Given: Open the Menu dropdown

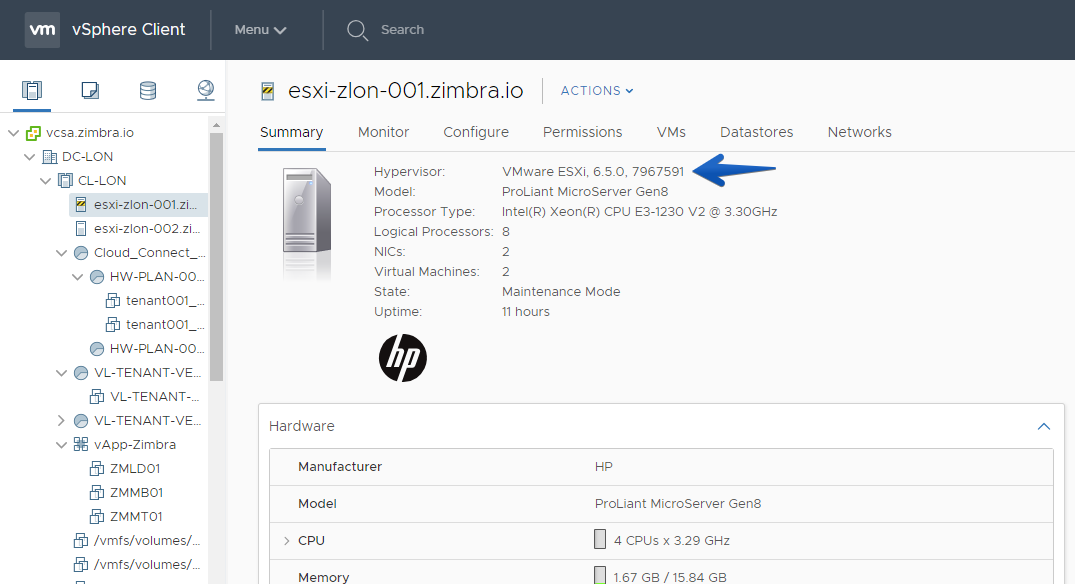Looking at the screenshot, I should point(261,30).
